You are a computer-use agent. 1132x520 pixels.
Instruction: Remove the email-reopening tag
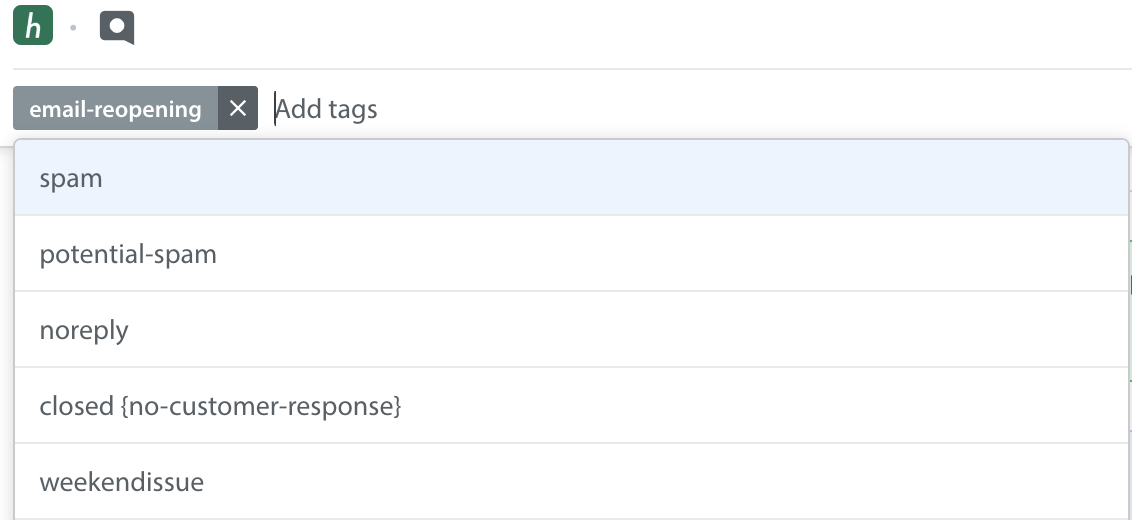(x=238, y=108)
